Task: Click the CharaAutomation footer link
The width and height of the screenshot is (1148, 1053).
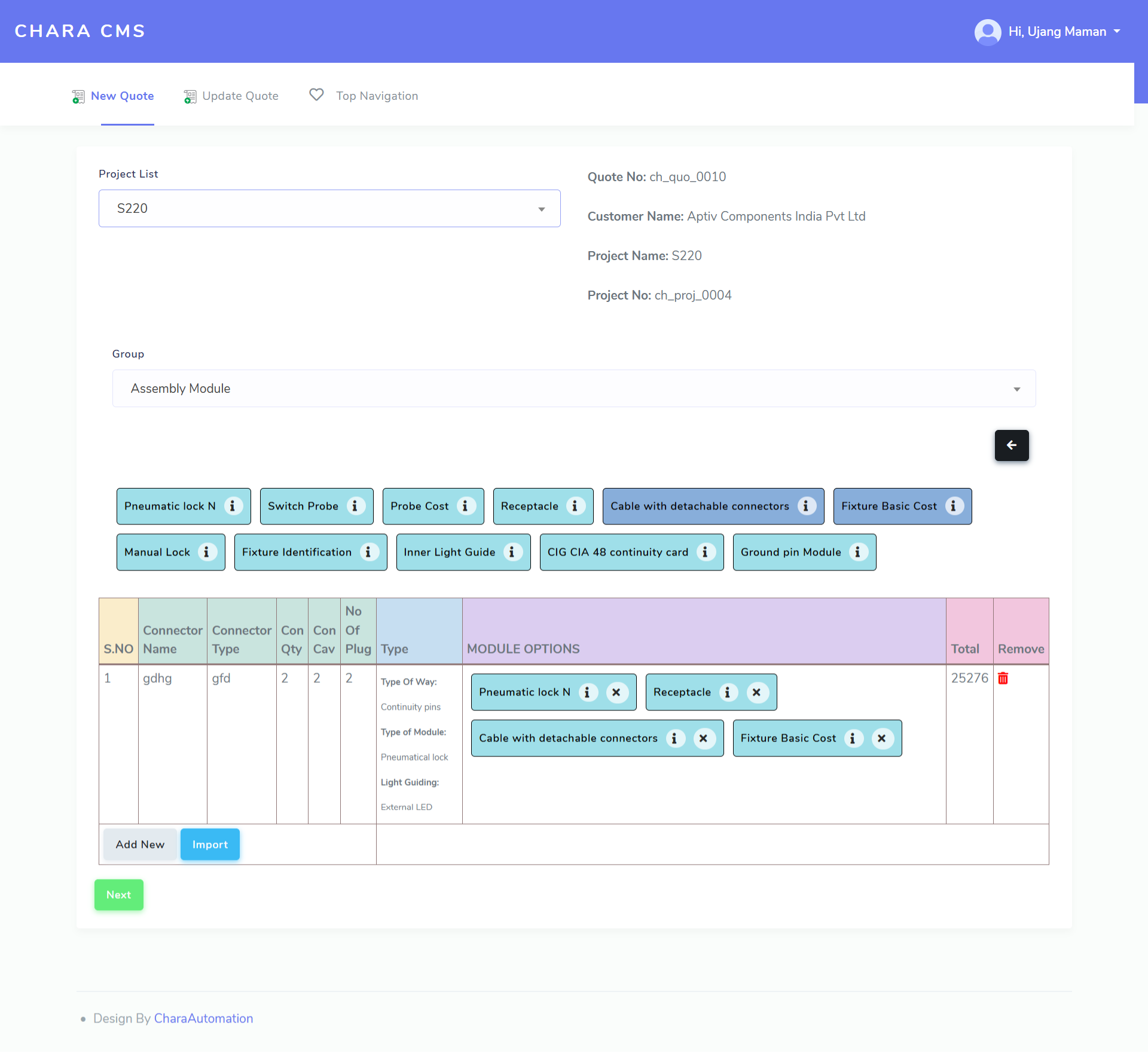Action: click(x=203, y=1018)
